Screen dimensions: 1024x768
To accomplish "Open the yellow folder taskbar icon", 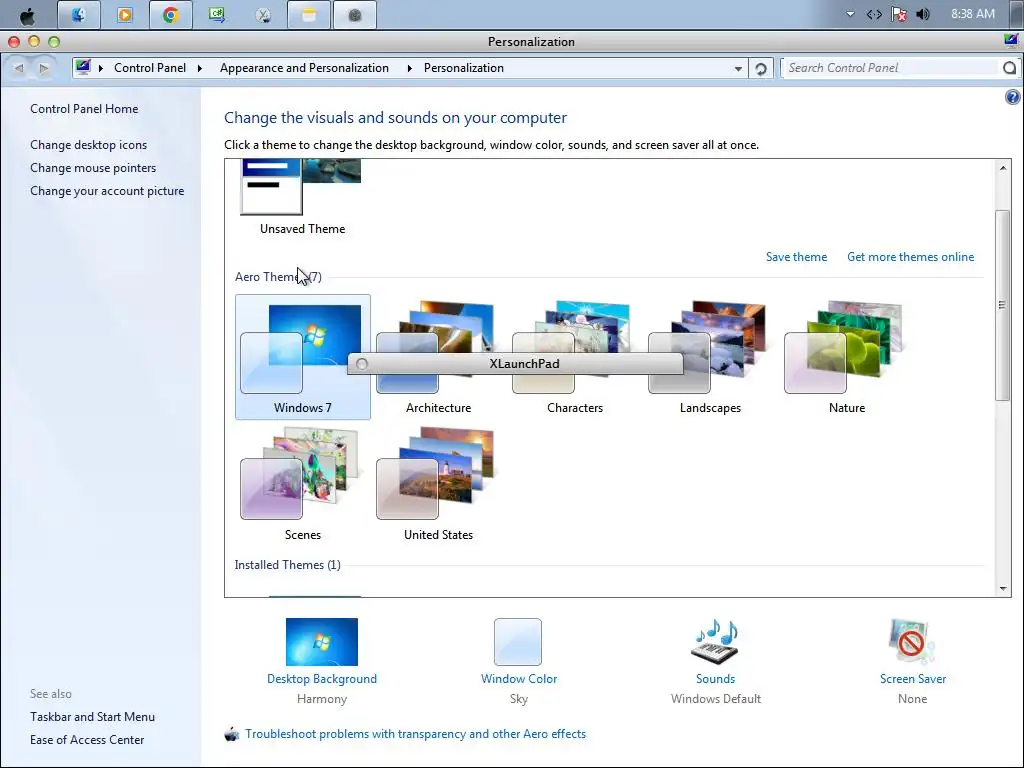I will (309, 15).
